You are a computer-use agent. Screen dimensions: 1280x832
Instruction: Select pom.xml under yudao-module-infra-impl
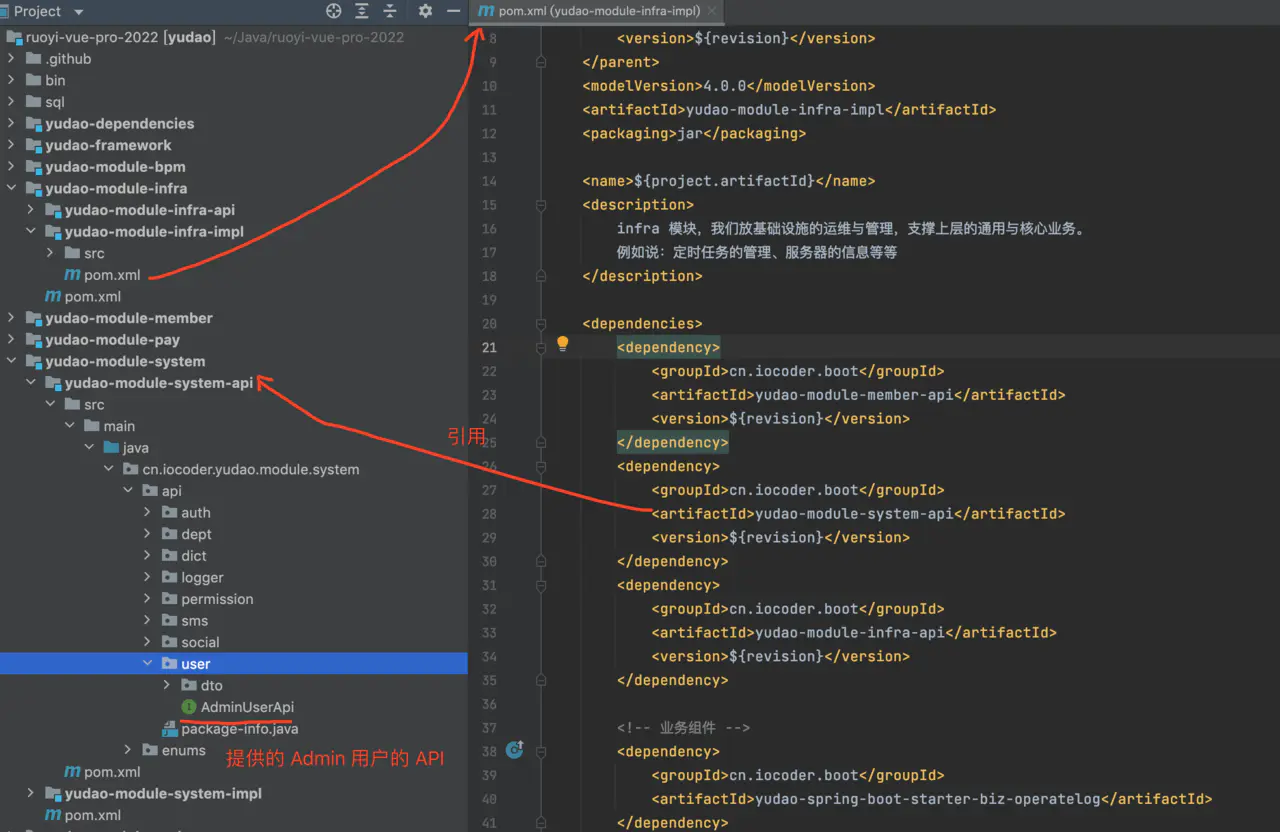coord(111,275)
